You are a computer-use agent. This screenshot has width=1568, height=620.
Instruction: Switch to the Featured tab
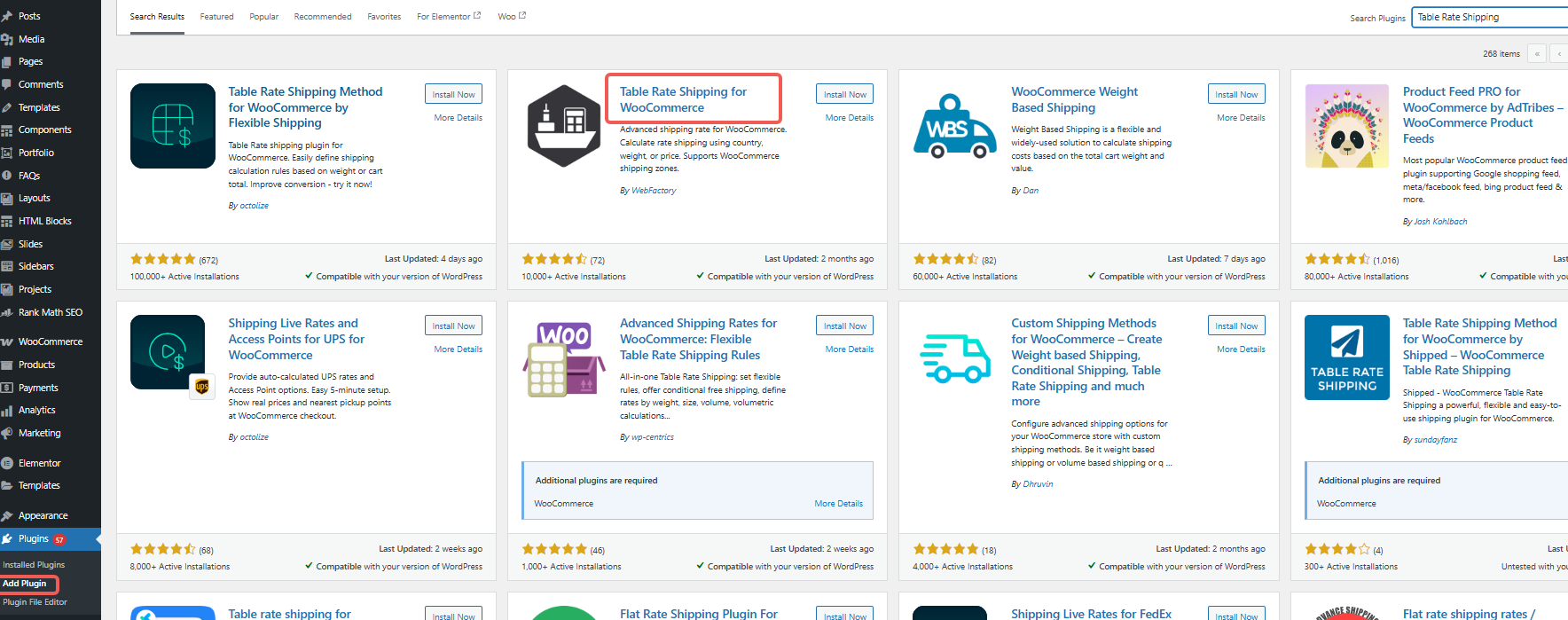click(216, 17)
